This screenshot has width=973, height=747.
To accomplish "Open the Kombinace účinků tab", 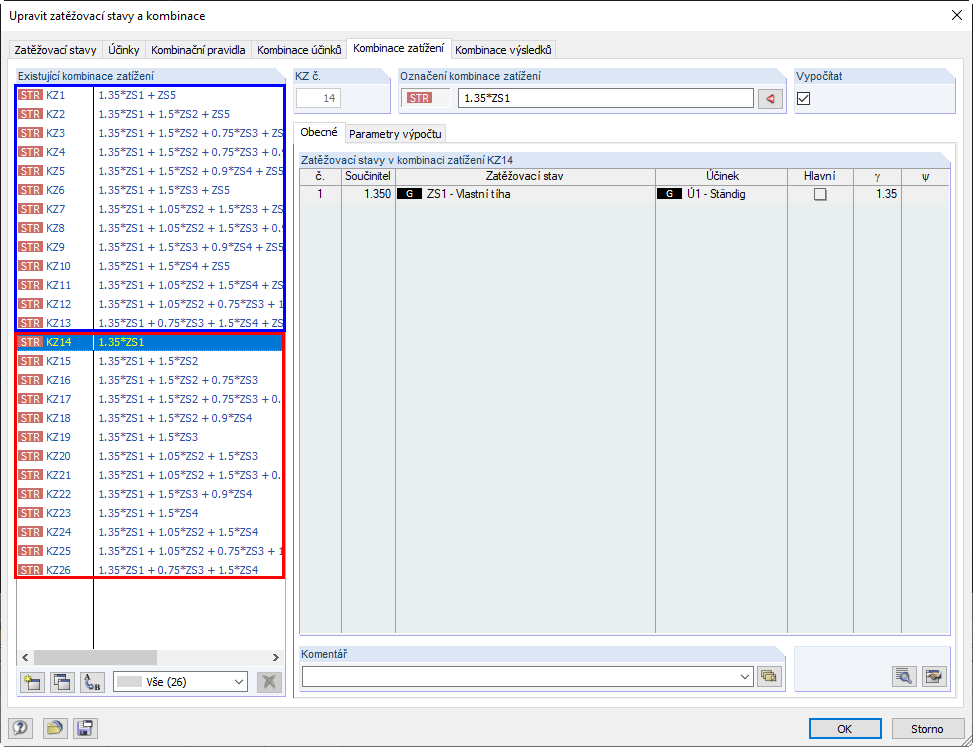I will pos(299,50).
